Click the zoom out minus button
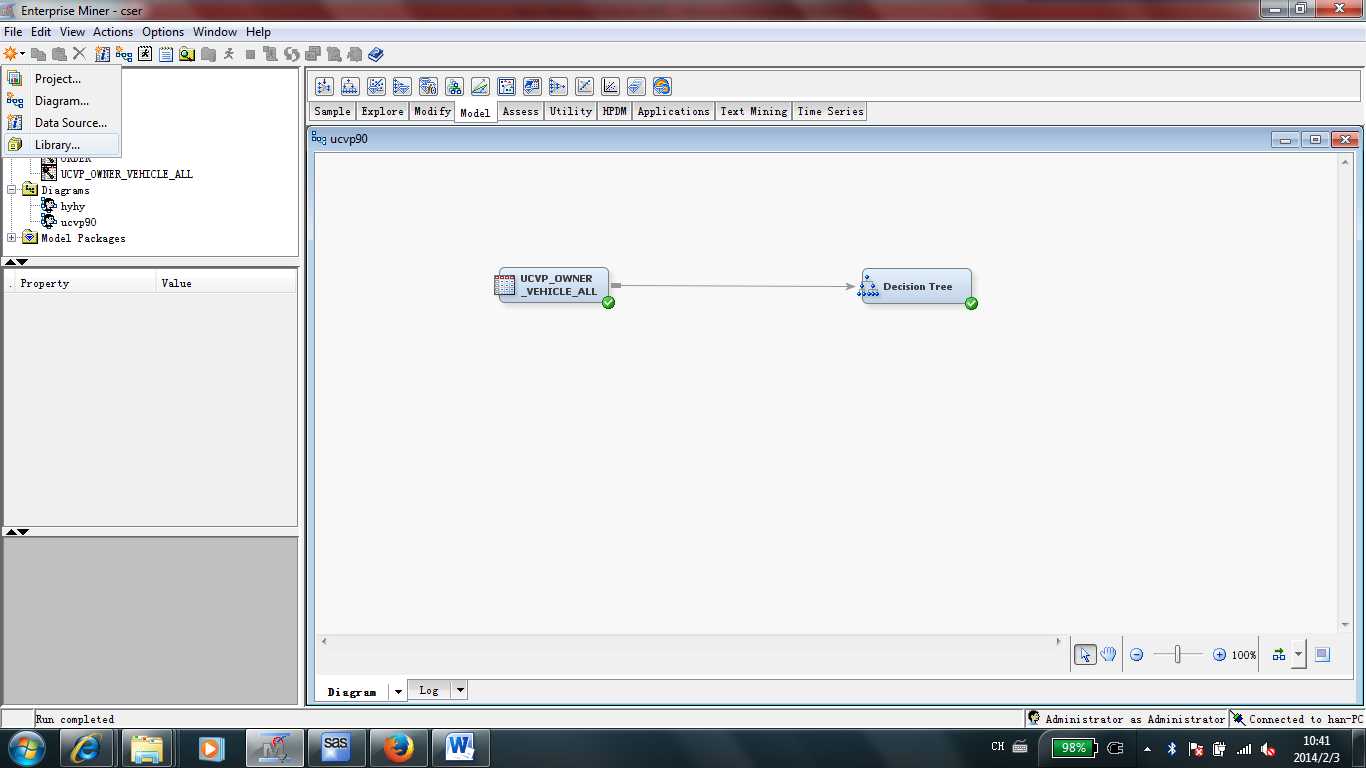The height and width of the screenshot is (768, 1366). (1137, 655)
